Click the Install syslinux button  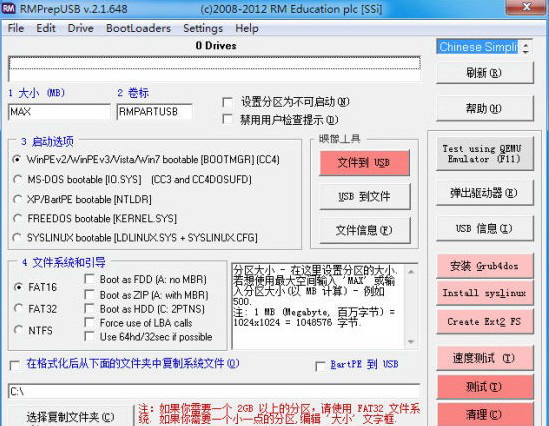pyautogui.click(x=485, y=293)
